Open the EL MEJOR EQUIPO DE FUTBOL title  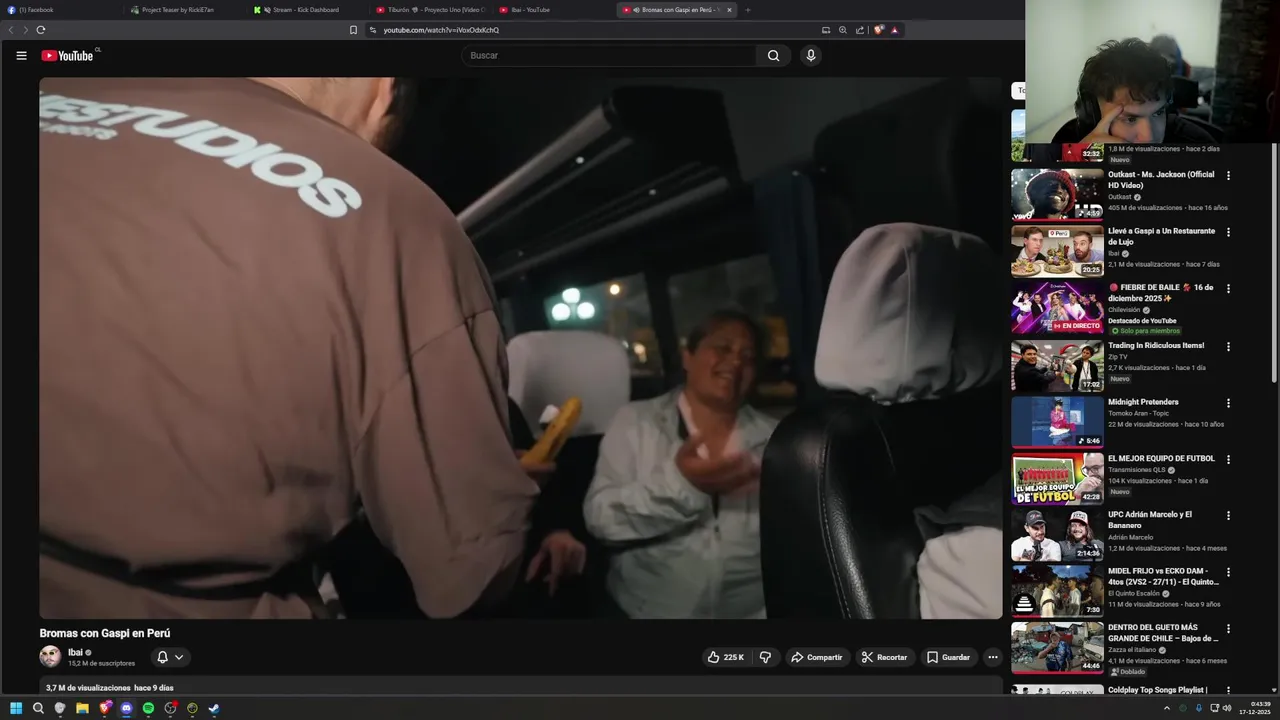(x=1161, y=458)
